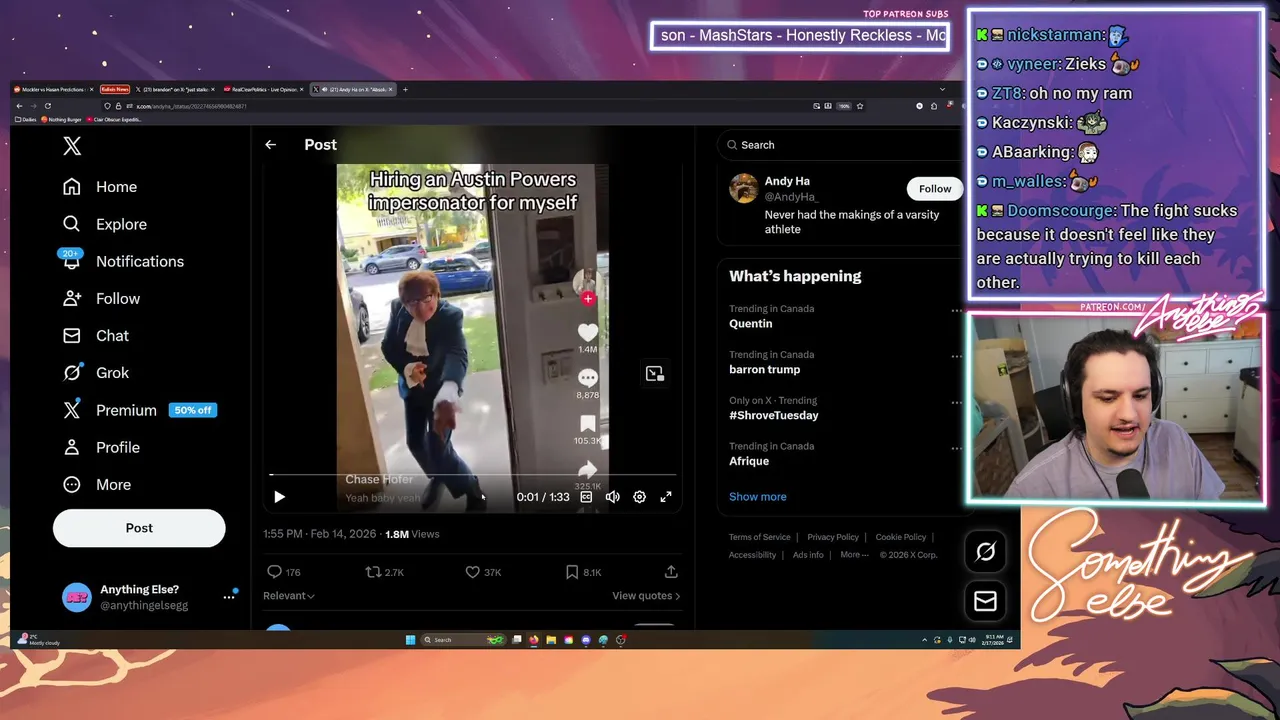Mute the video volume

click(x=613, y=497)
